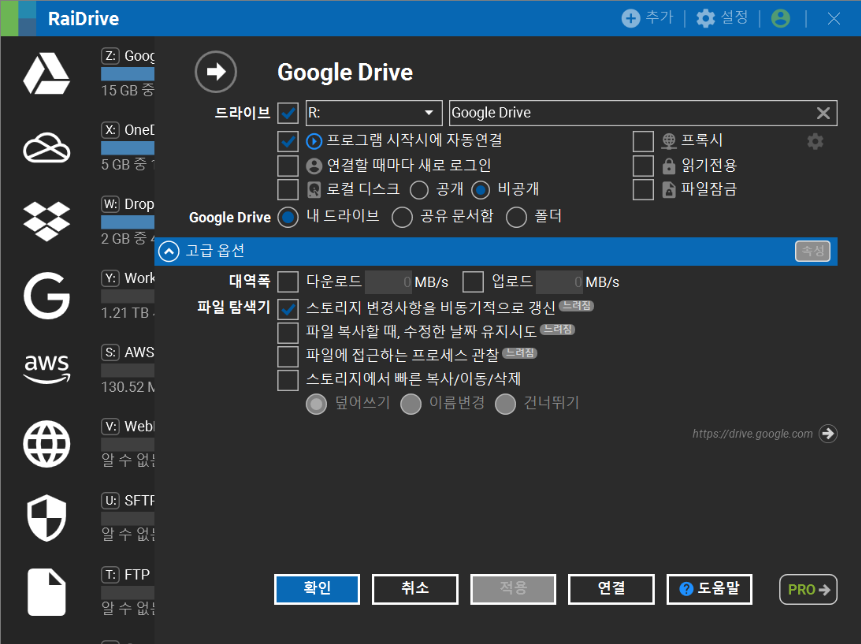
Task: Select the Dropbox icon in sidebar
Action: click(x=46, y=221)
